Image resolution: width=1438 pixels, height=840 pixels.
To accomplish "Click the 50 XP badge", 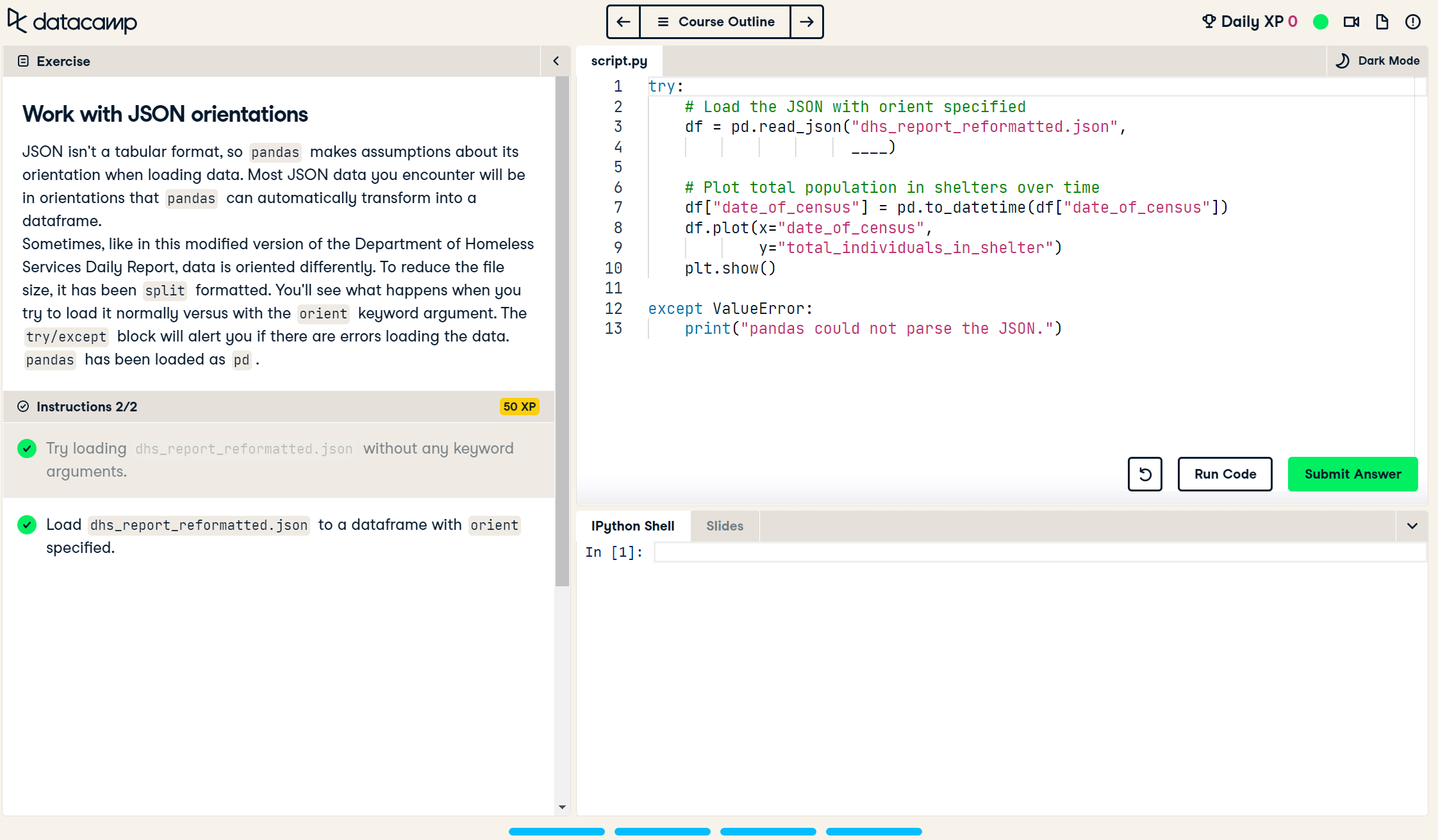I will point(519,406).
